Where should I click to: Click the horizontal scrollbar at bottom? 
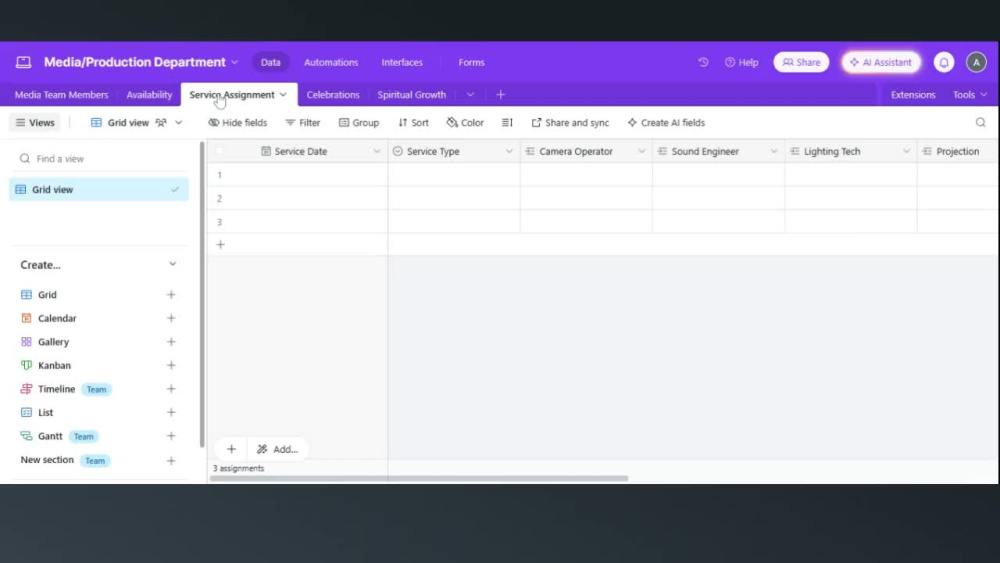point(419,478)
